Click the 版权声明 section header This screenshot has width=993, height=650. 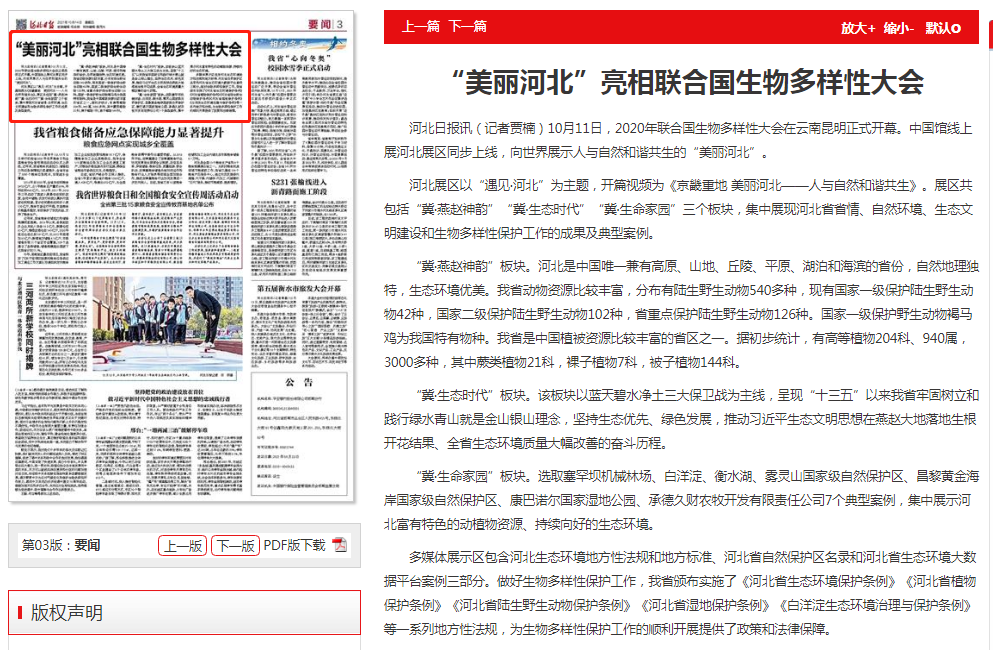coord(66,612)
